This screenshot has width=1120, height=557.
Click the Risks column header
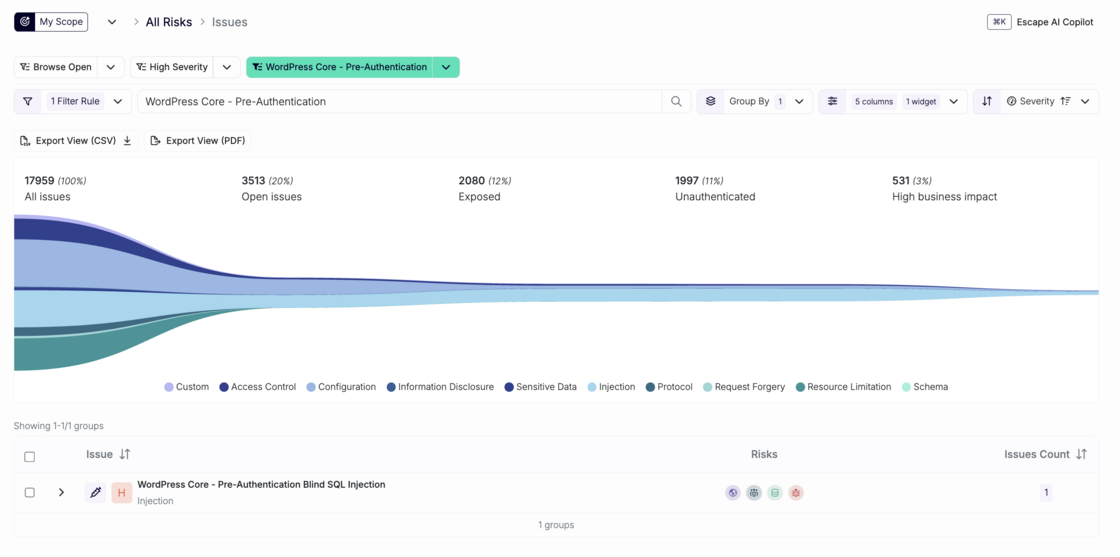coord(764,454)
